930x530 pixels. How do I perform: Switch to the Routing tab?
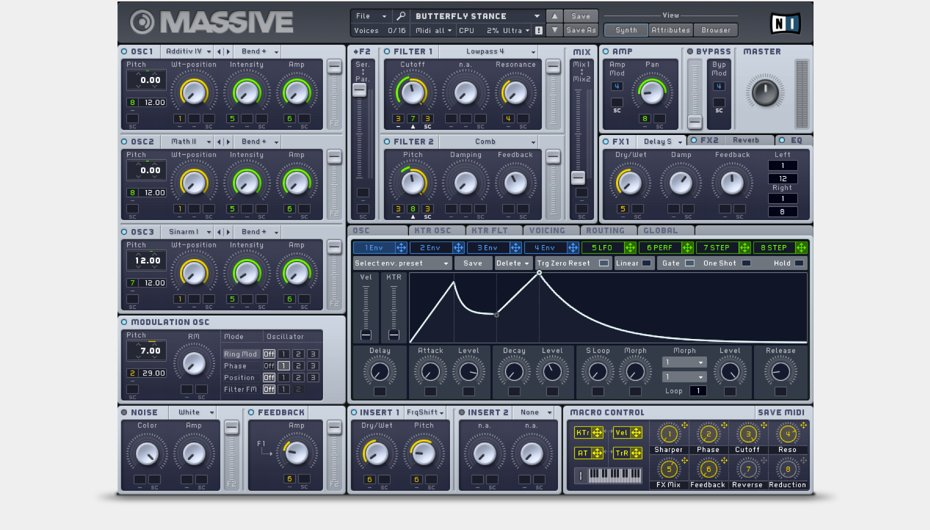604,230
